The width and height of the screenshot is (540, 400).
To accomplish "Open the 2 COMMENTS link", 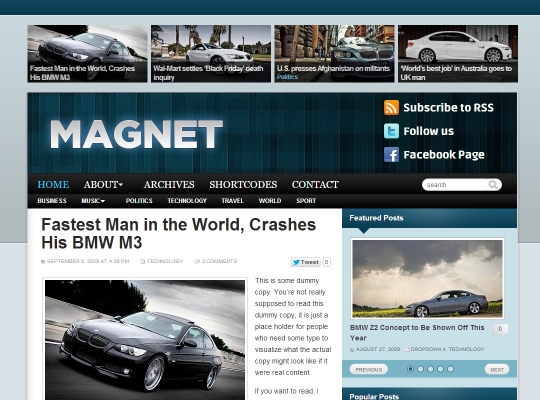I will point(219,261).
